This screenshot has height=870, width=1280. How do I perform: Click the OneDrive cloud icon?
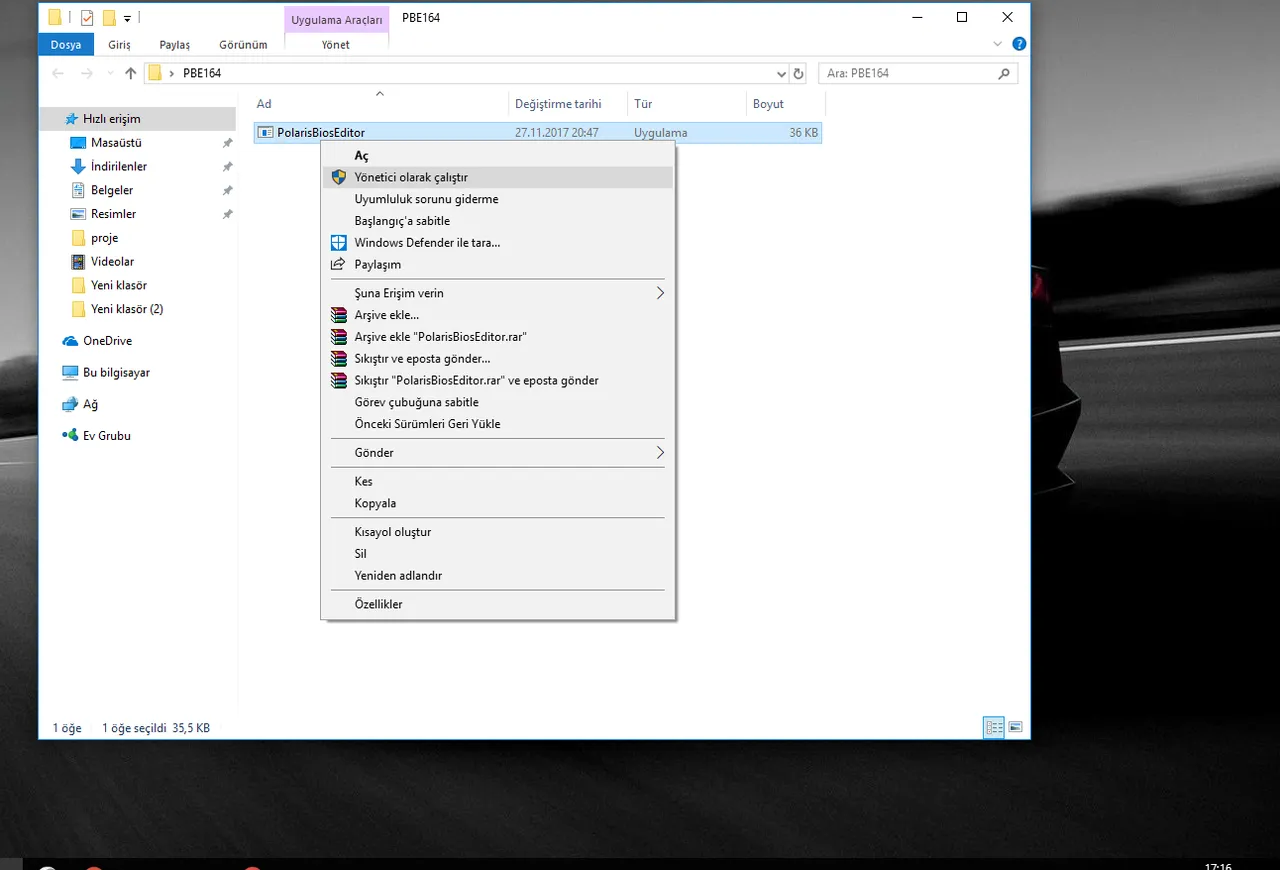[70, 341]
